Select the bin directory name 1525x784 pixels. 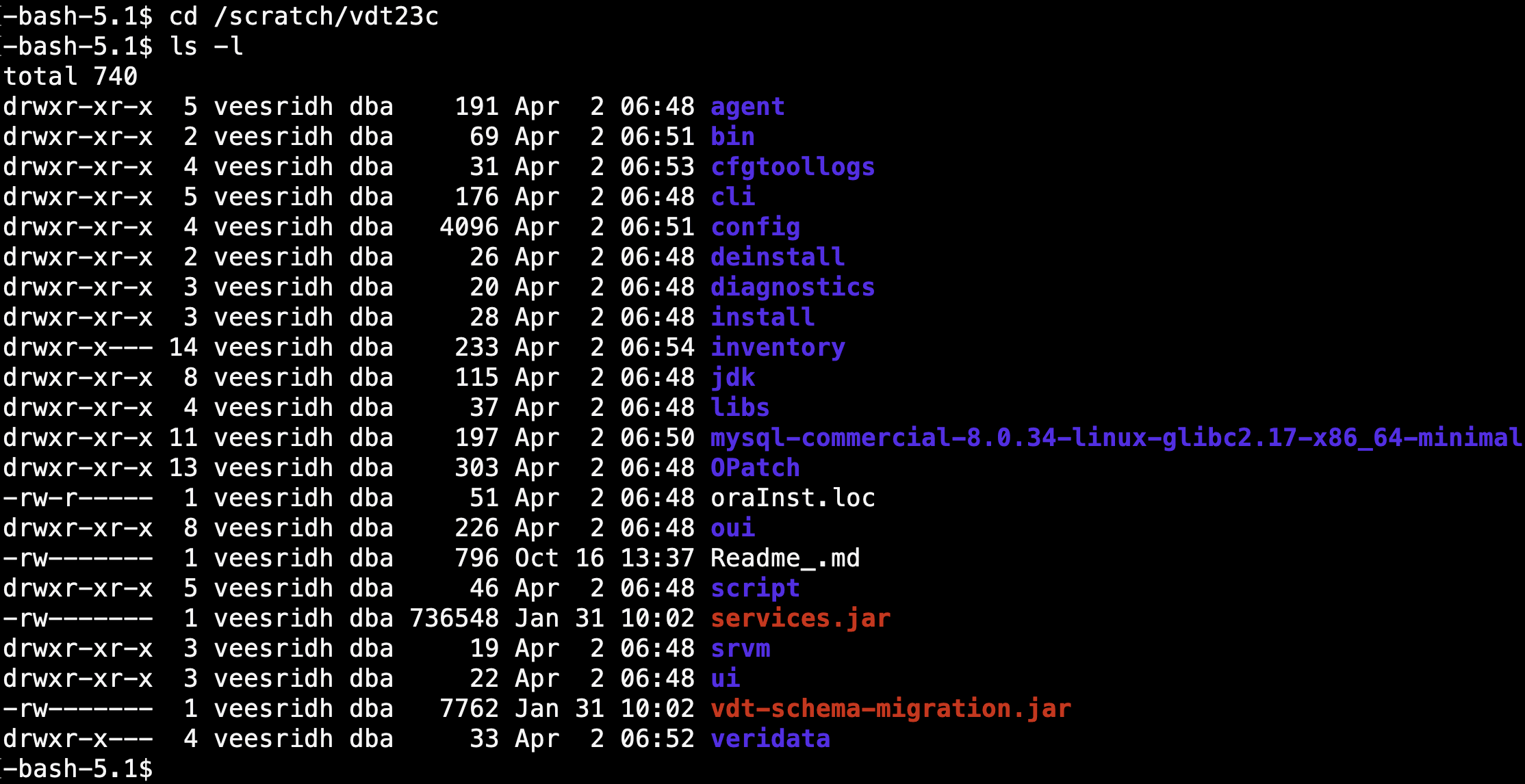pyautogui.click(x=732, y=137)
